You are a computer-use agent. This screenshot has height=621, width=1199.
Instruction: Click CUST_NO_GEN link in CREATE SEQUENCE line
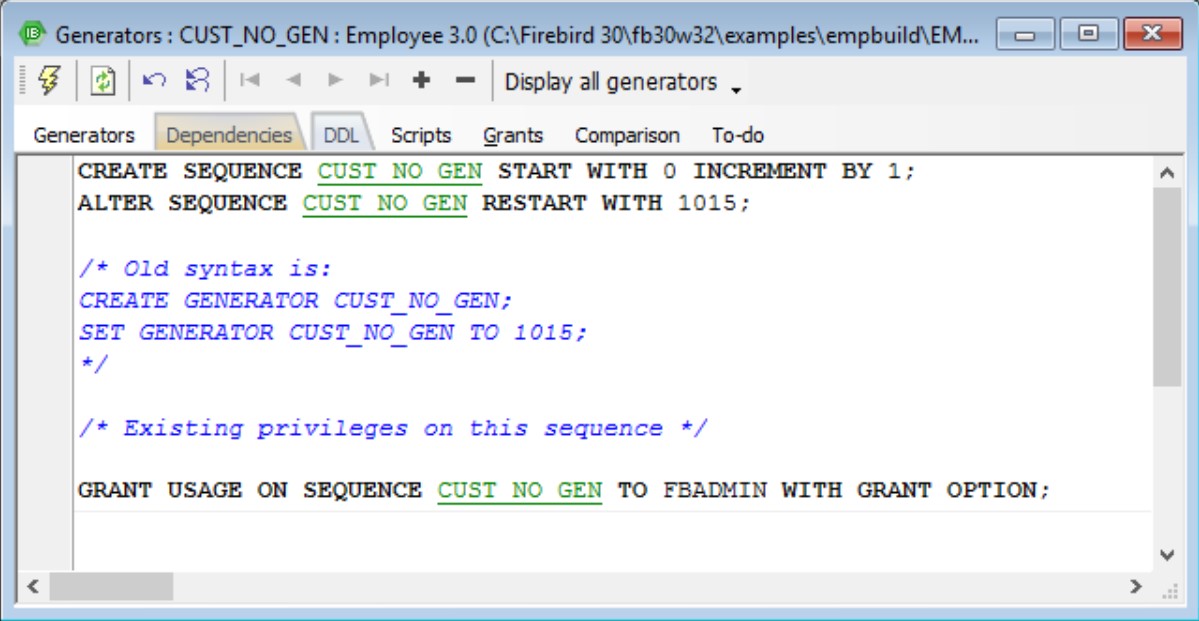pos(399,172)
